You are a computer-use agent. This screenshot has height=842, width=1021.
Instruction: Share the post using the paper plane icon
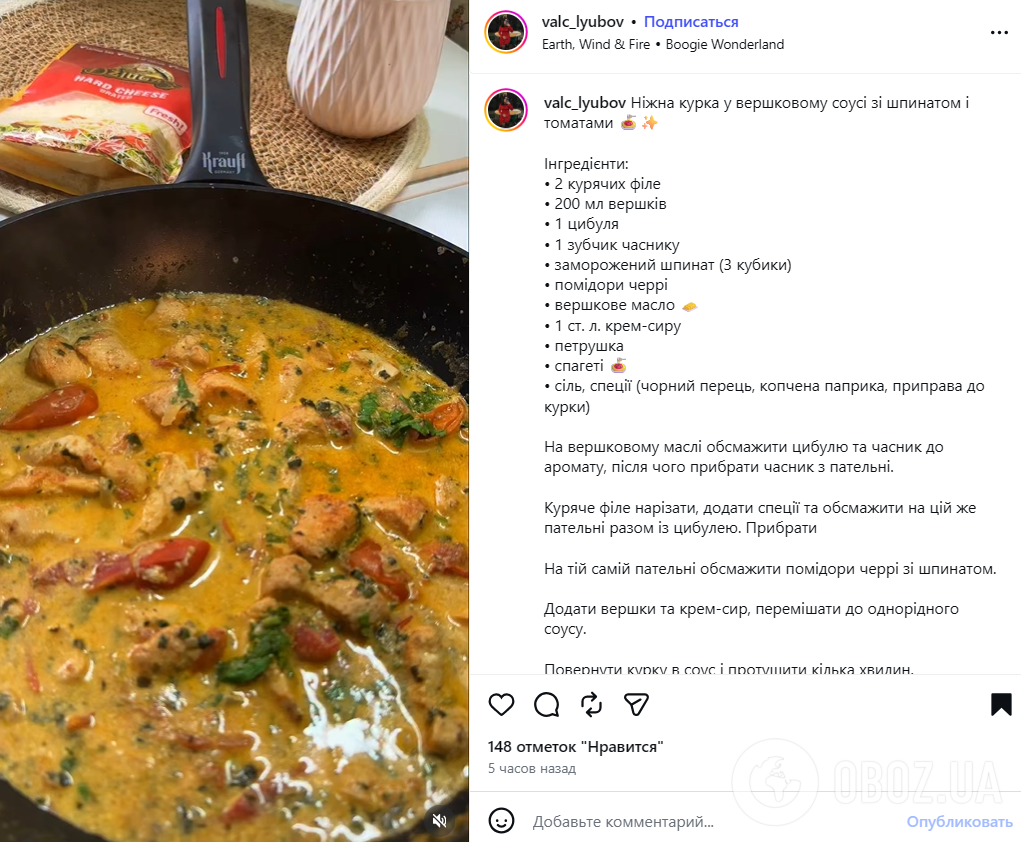[637, 704]
